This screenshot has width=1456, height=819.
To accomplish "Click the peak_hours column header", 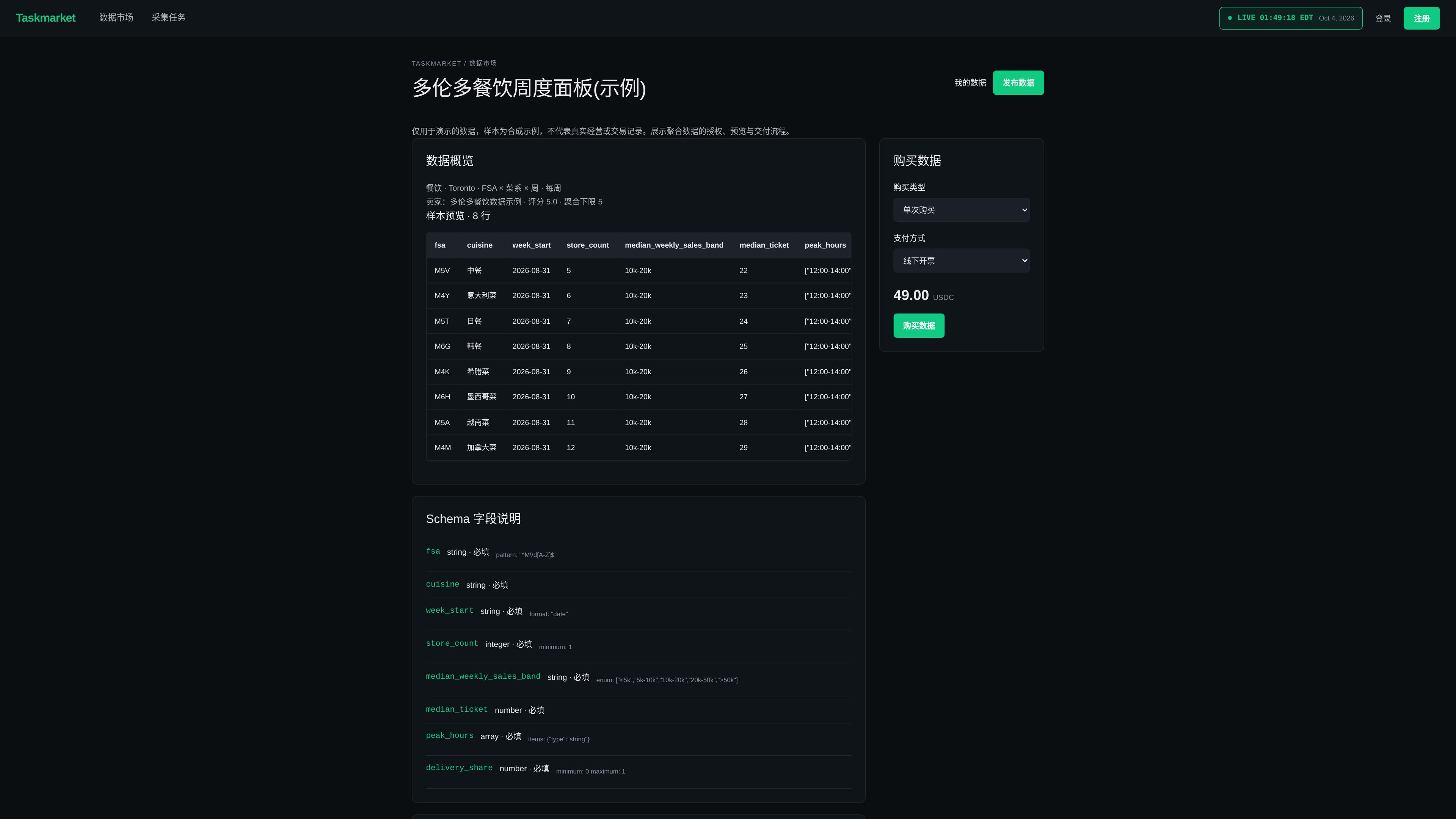I will pyautogui.click(x=825, y=245).
